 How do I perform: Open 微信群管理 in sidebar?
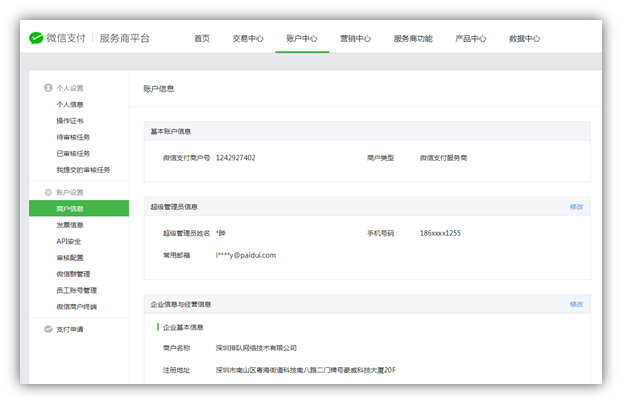point(73,274)
